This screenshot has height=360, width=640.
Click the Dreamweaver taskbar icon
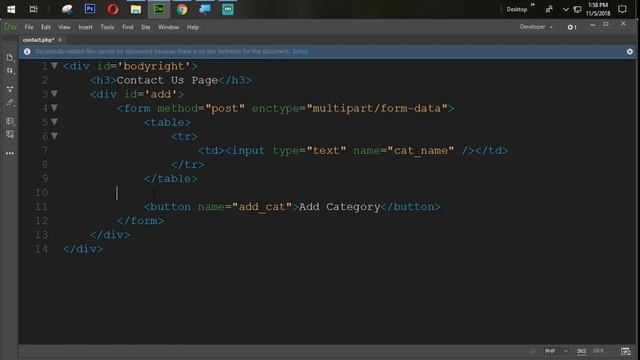coord(159,9)
